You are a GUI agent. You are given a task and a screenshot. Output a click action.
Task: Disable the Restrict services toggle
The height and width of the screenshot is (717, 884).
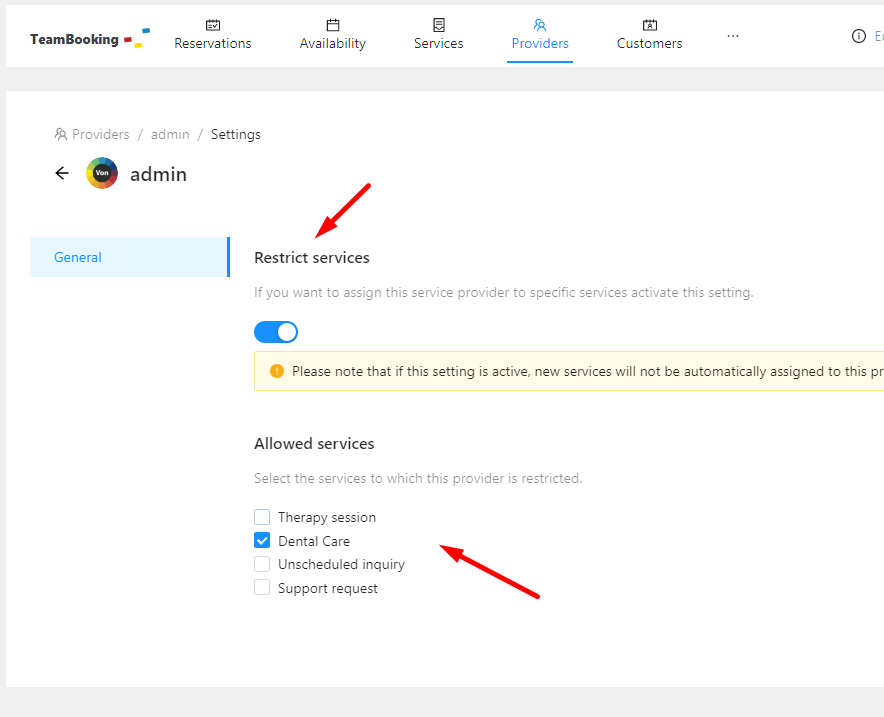point(276,332)
